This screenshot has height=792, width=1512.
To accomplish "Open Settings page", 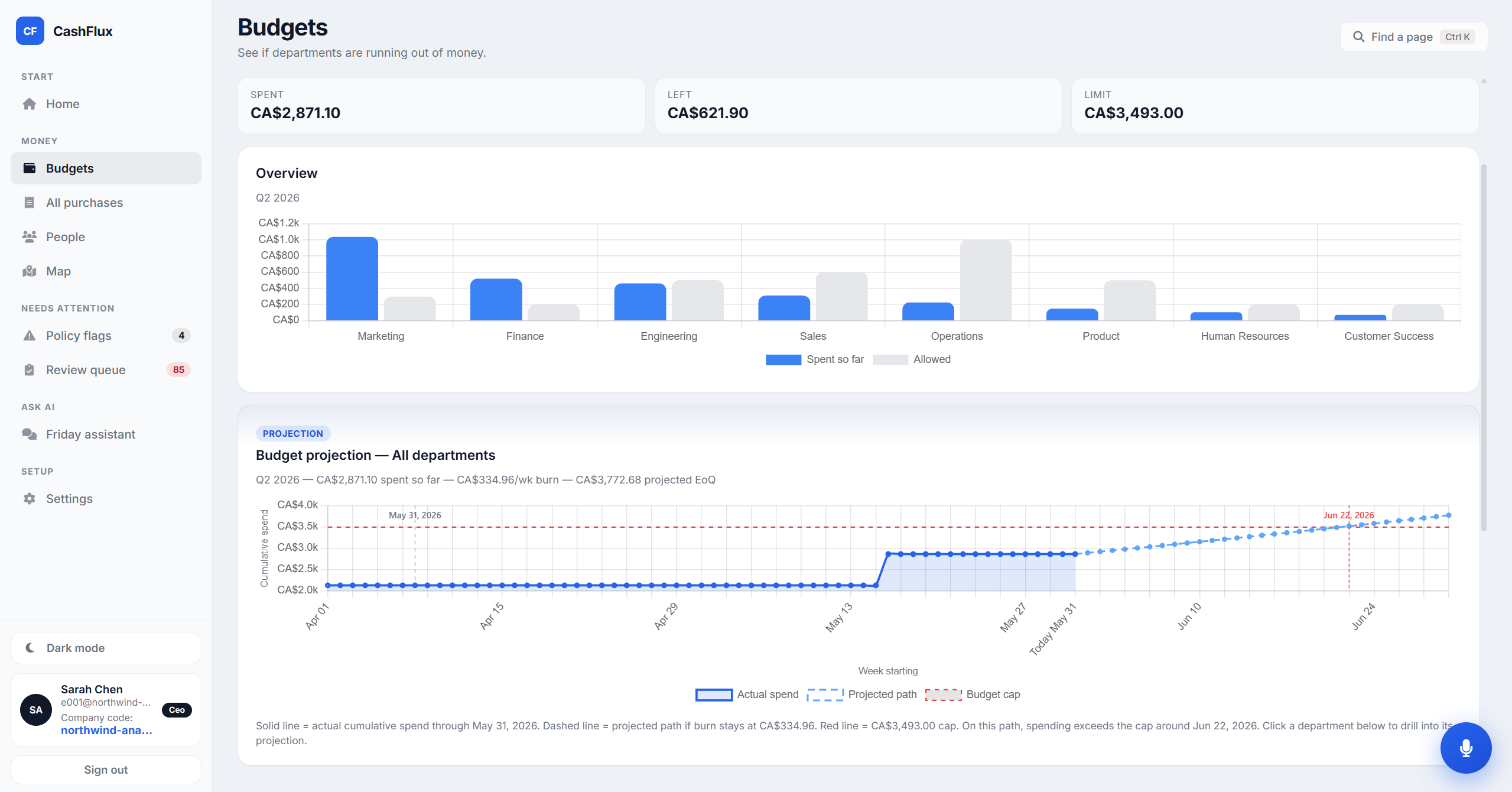I will click(106, 499).
